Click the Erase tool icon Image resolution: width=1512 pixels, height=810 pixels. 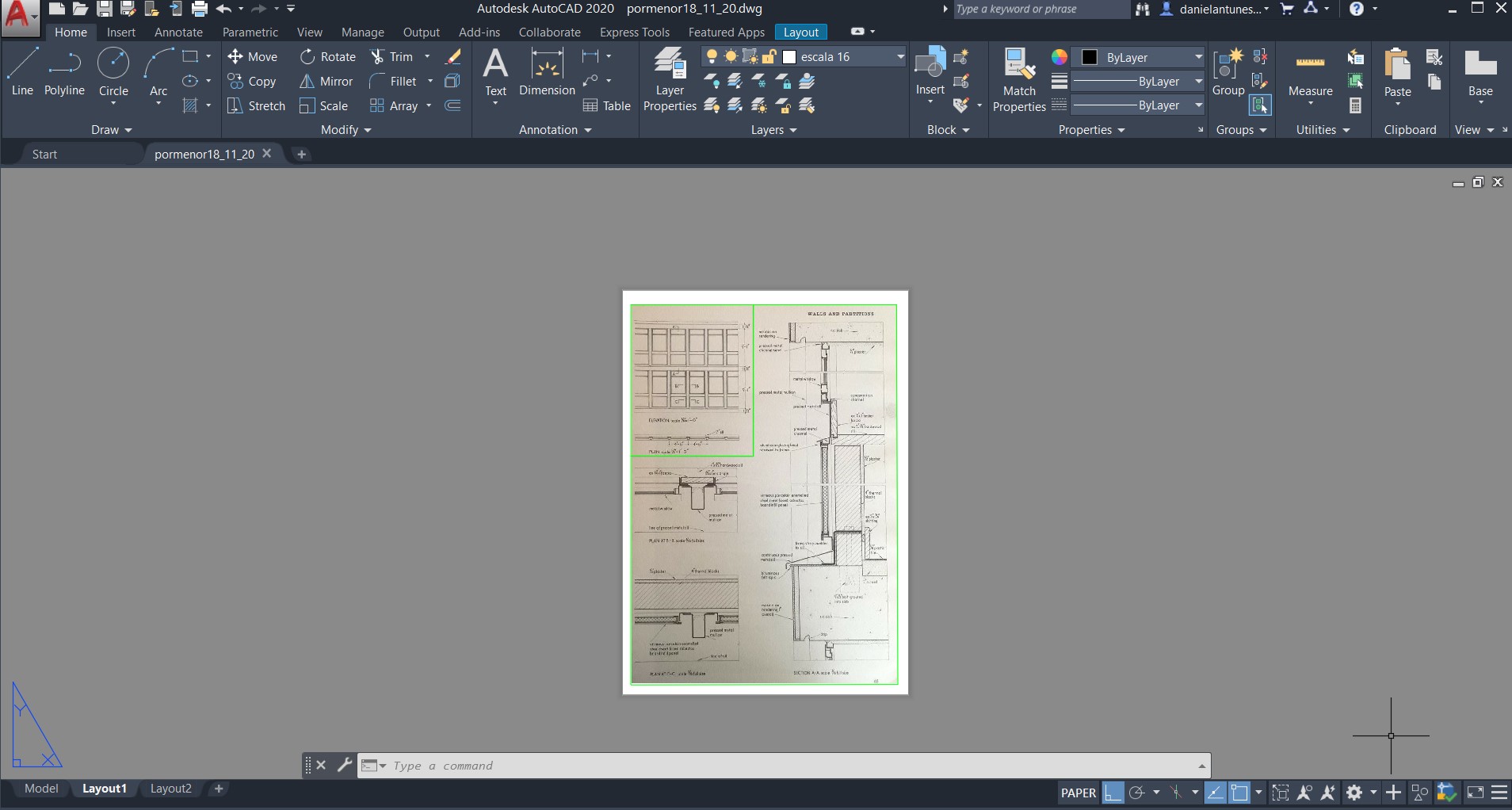(x=453, y=56)
